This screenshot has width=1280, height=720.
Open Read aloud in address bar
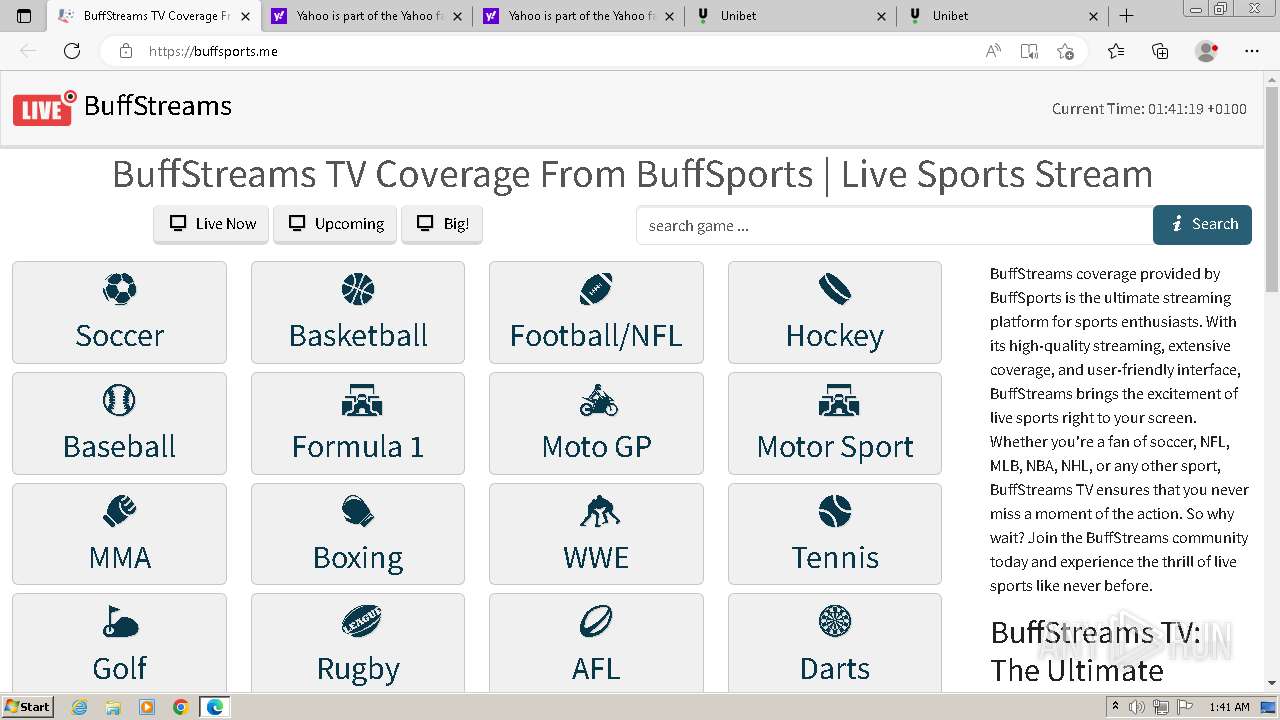point(993,51)
